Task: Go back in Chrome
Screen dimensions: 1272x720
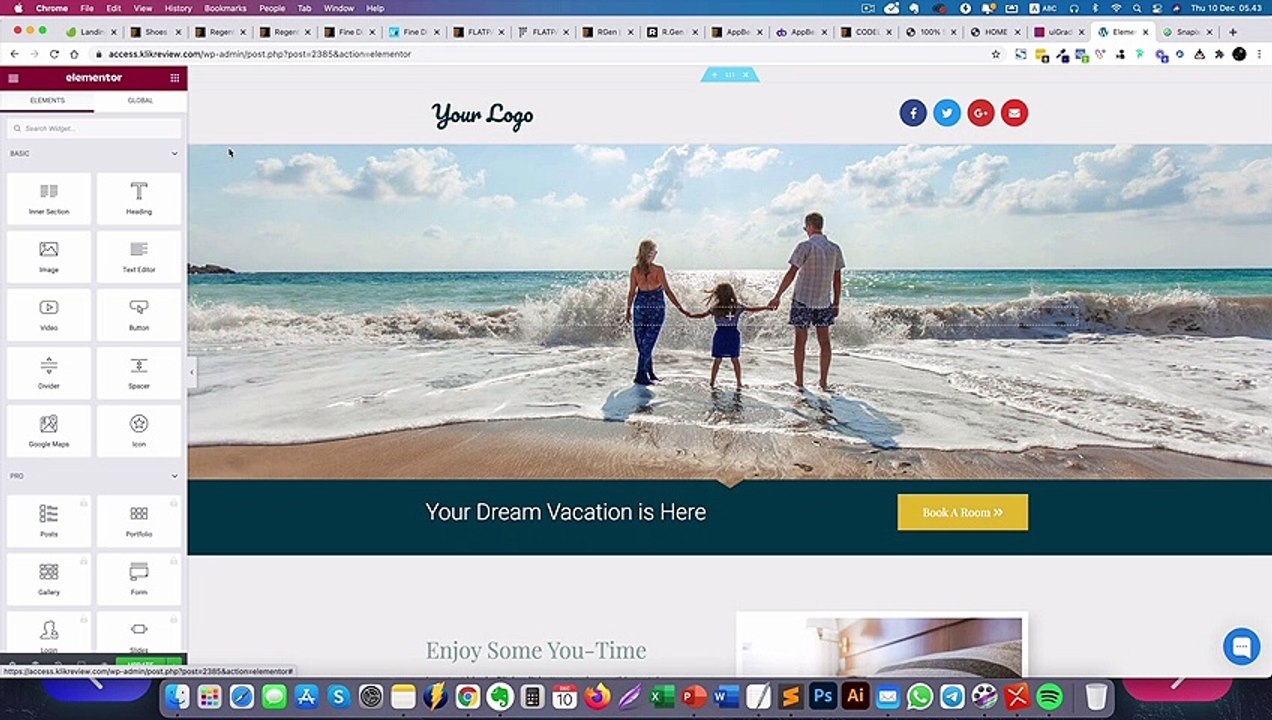Action: pos(15,54)
